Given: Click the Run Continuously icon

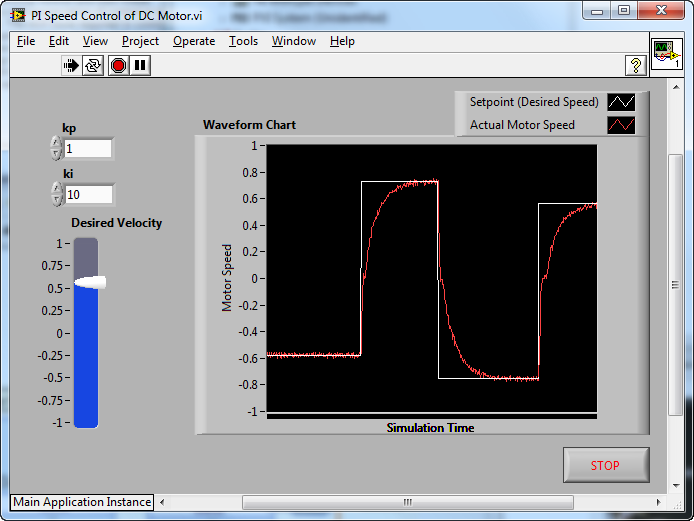Looking at the screenshot, I should coord(94,66).
